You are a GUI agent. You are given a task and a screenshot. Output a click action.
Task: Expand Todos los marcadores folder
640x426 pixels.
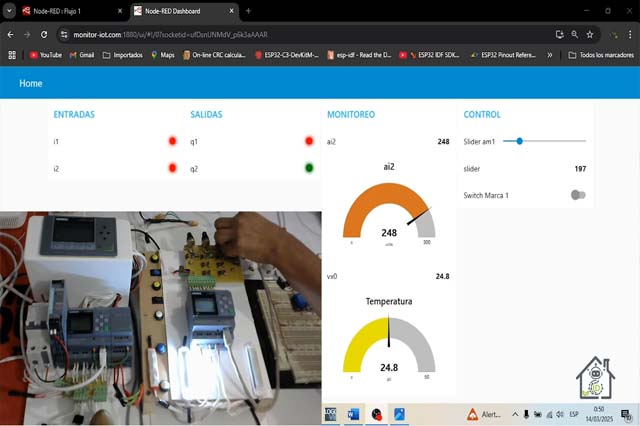pos(600,55)
